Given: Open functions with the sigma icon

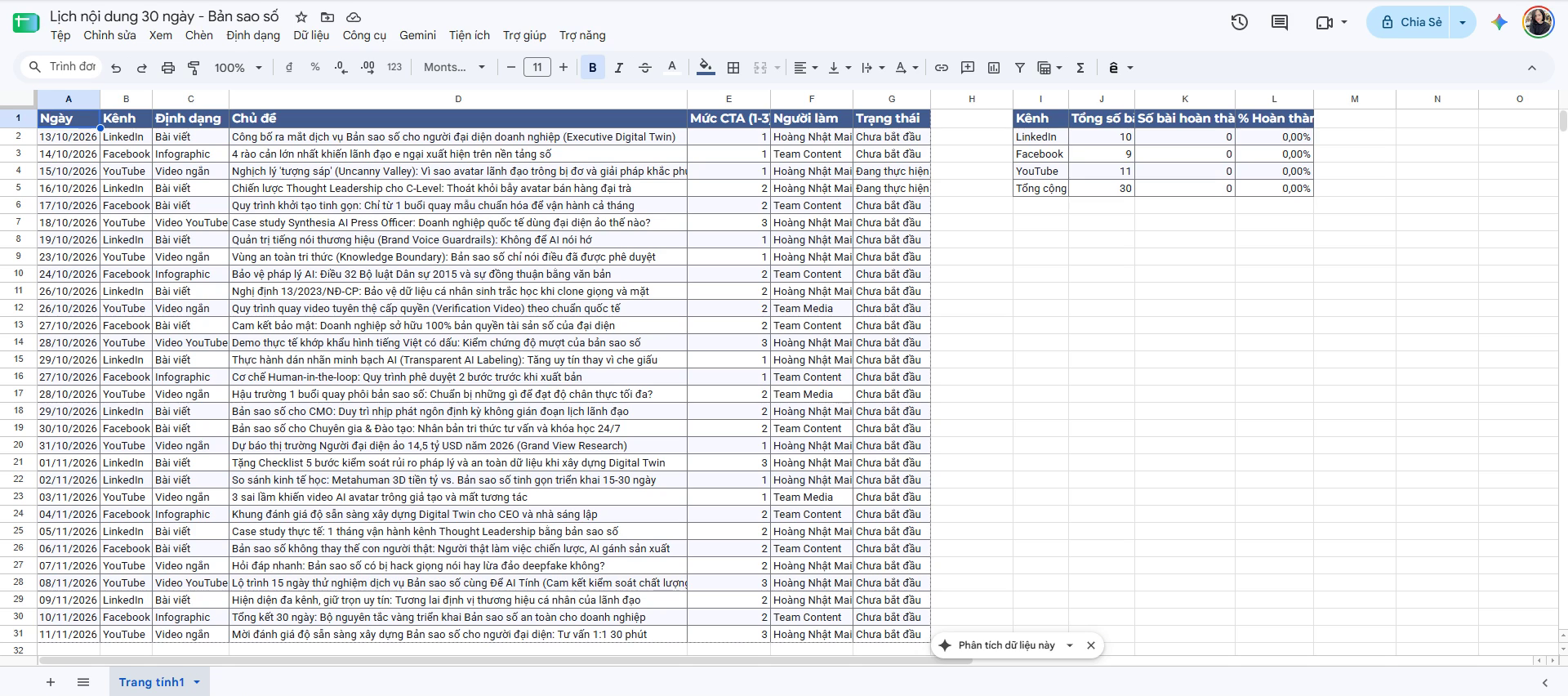Looking at the screenshot, I should (x=1080, y=68).
